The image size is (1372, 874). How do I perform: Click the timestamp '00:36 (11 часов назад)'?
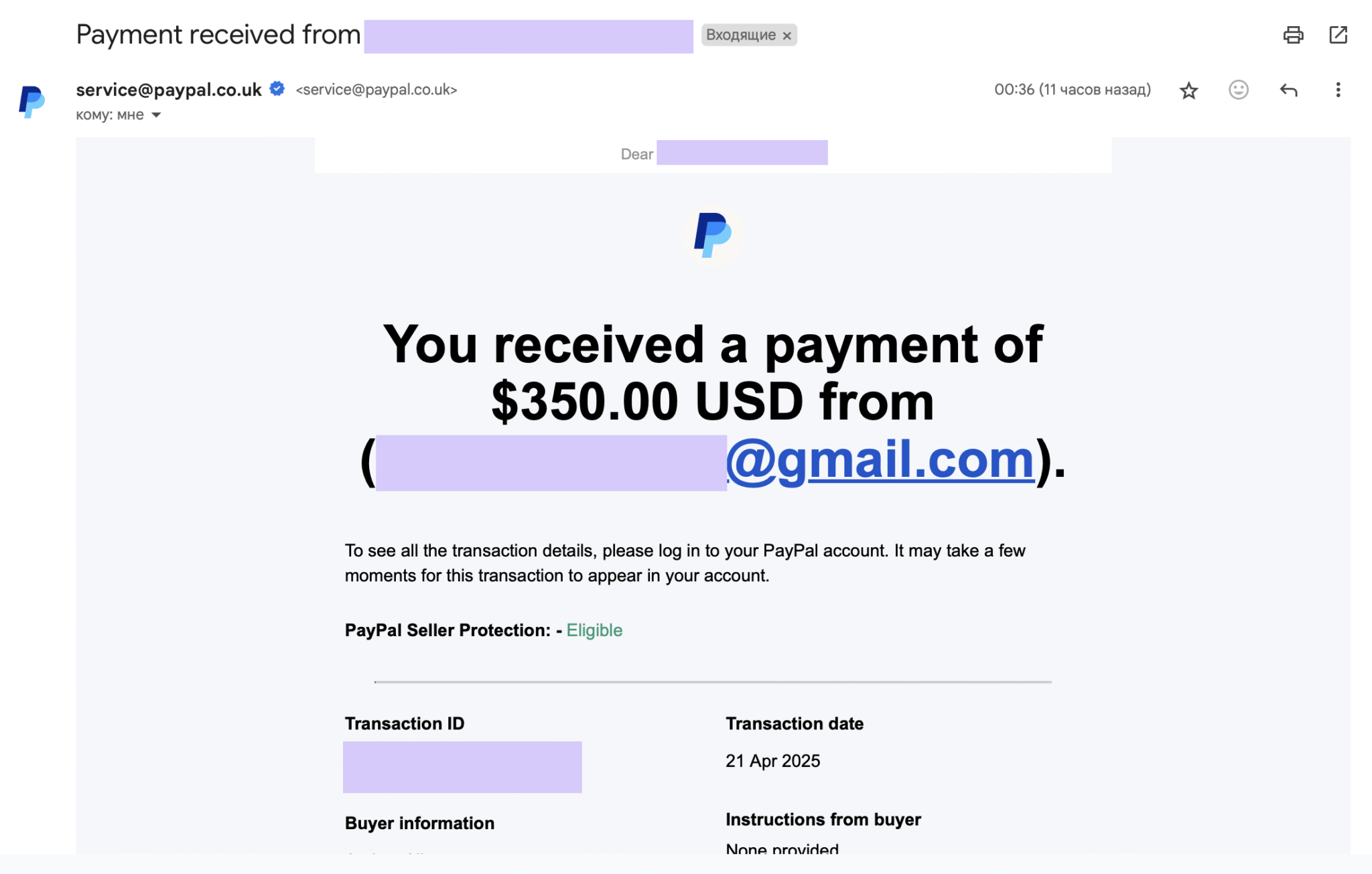1072,90
